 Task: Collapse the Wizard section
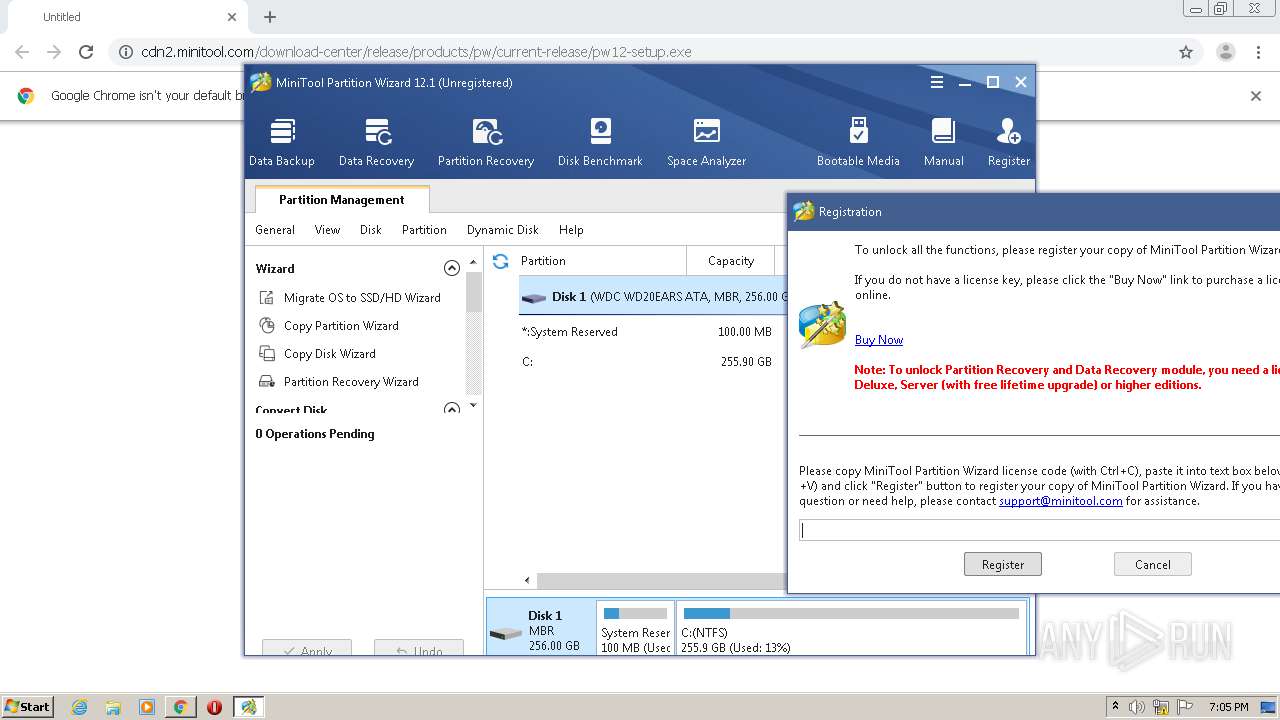click(452, 268)
